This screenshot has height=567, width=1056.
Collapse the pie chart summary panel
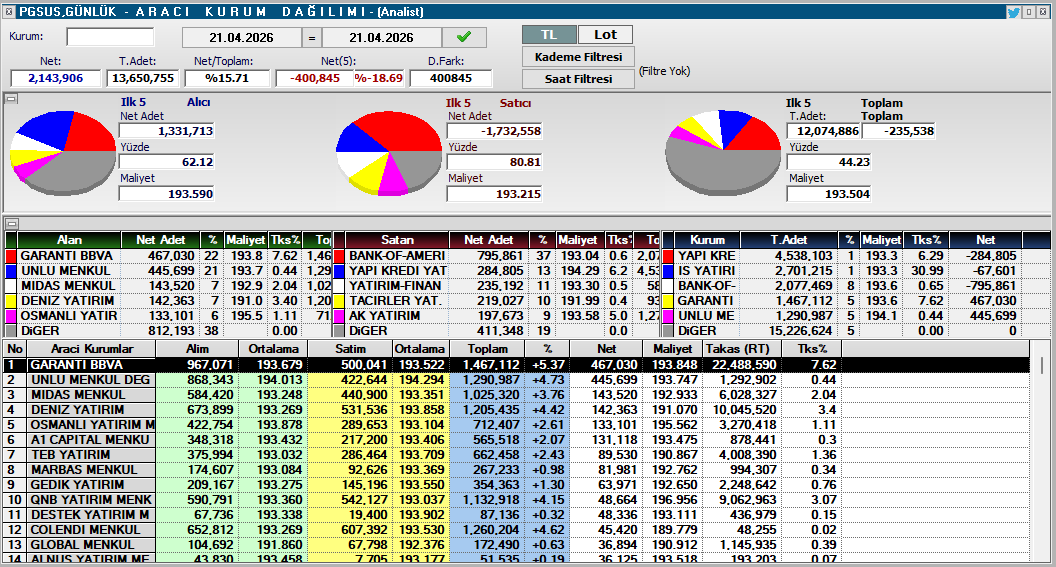tap(11, 99)
